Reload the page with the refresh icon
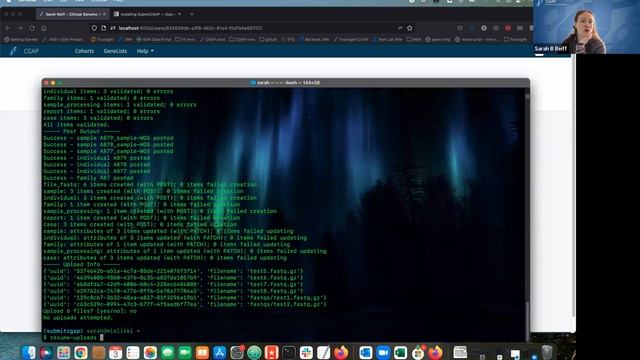The image size is (640, 360). click(32, 28)
